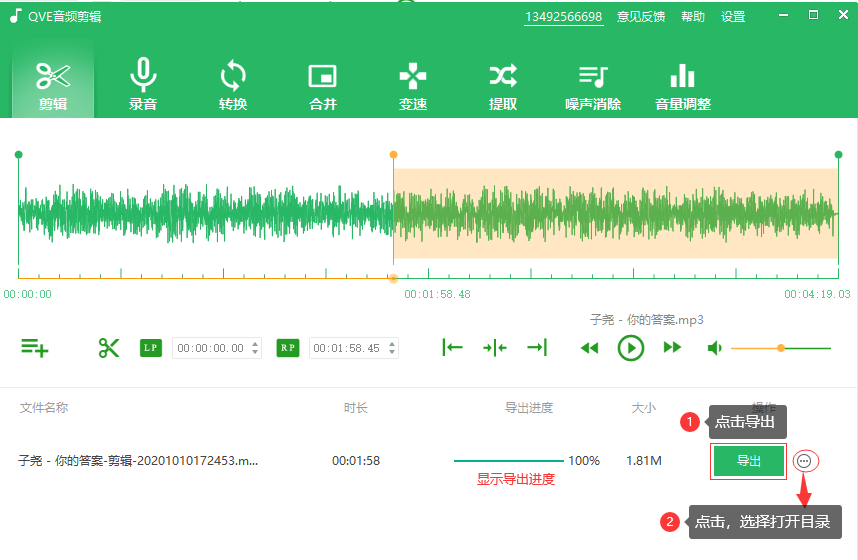Click the center-on-cursor icon
This screenshot has height=560, width=858.
click(495, 348)
